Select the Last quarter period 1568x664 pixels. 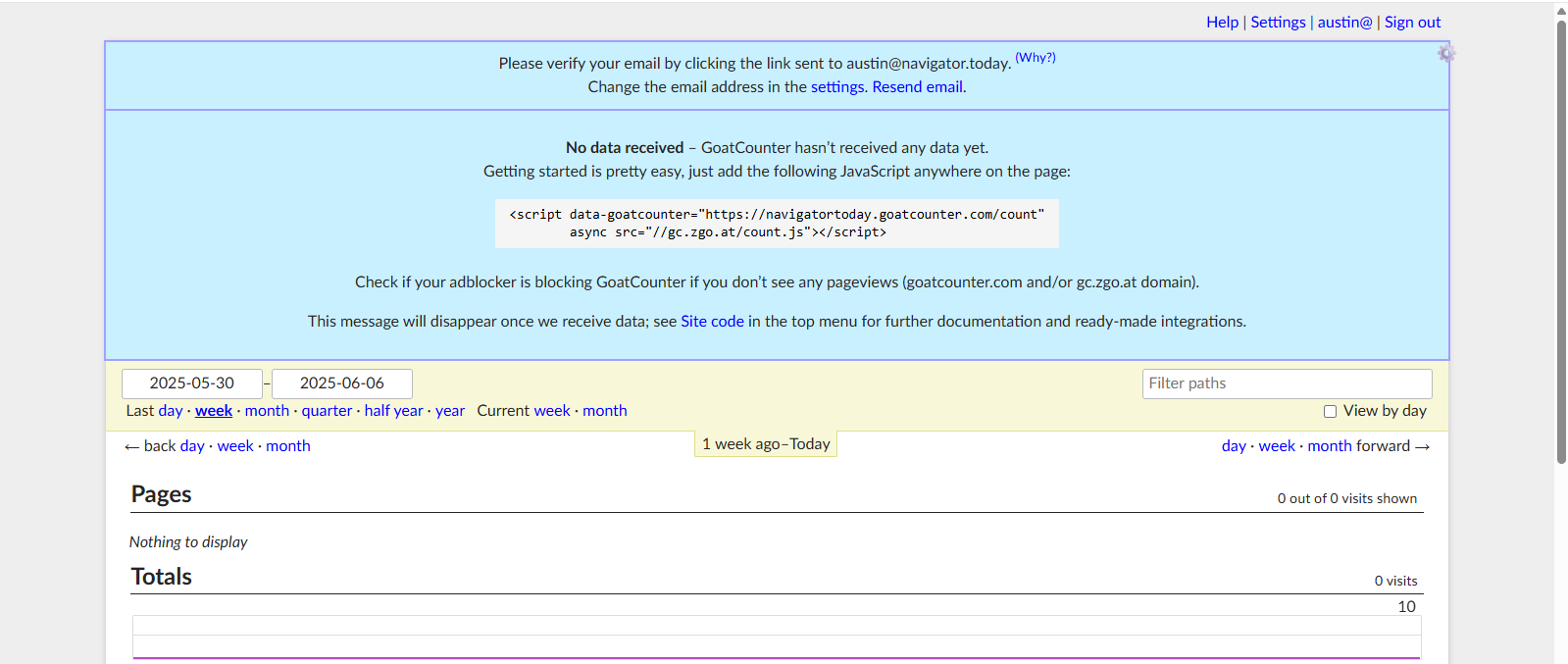(x=327, y=411)
